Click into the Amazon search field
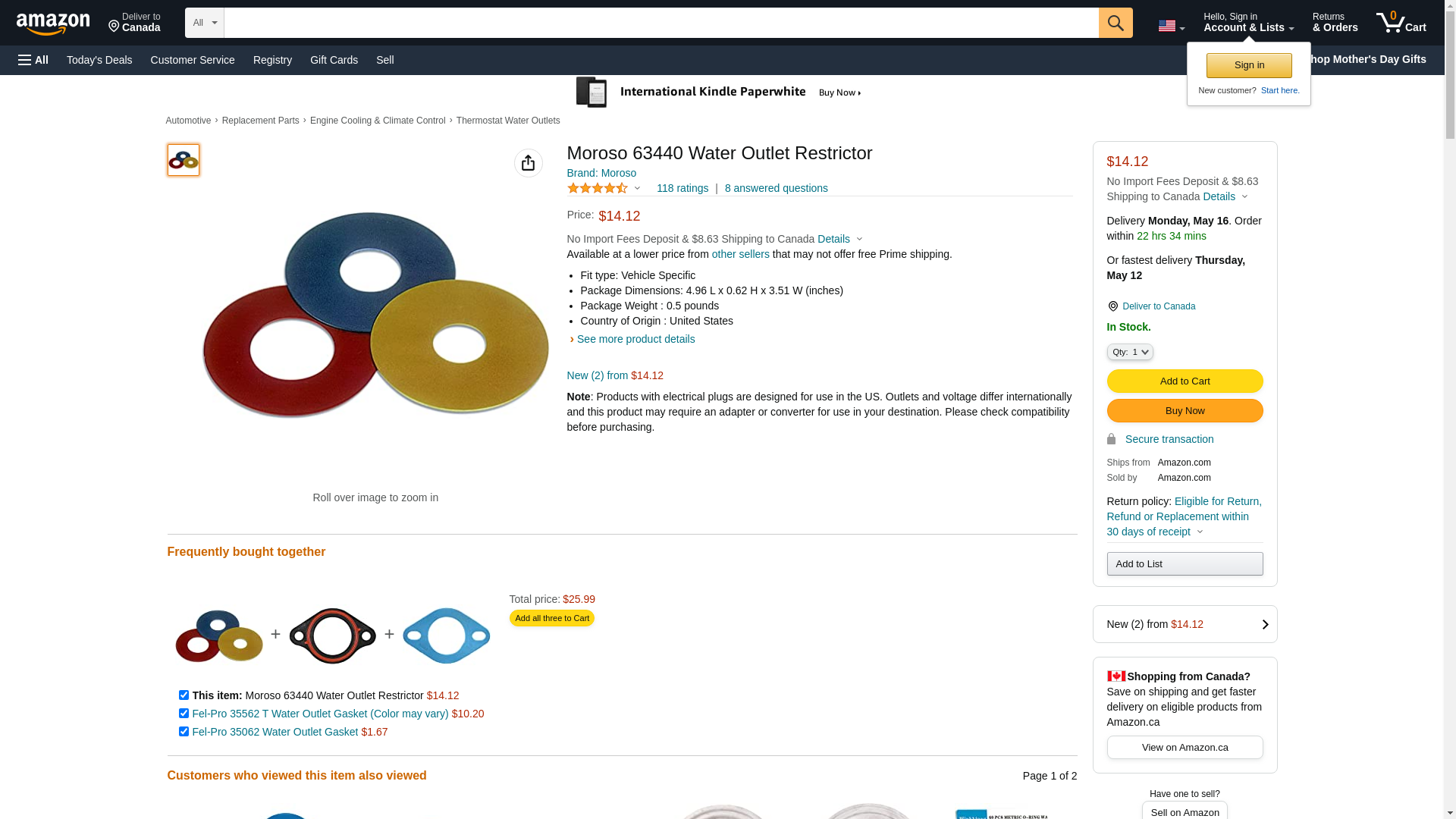The height and width of the screenshot is (819, 1456). [660, 23]
